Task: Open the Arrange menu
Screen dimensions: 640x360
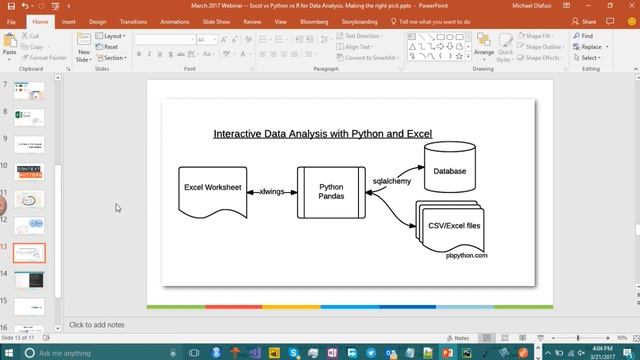Action: tap(484, 47)
